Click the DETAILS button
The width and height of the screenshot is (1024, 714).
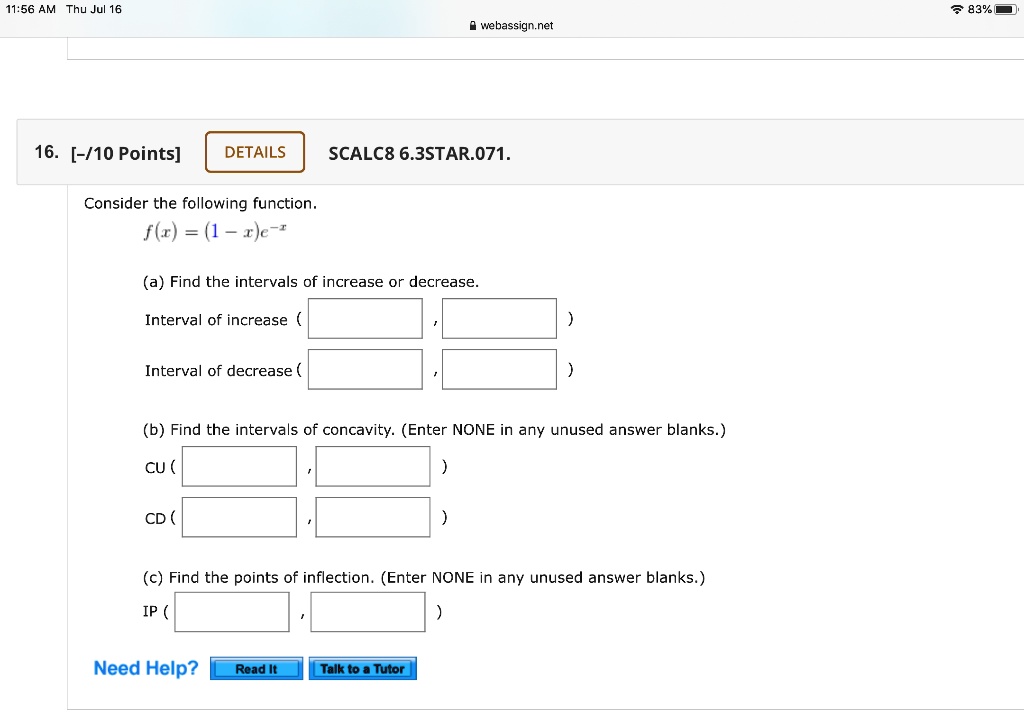(x=255, y=152)
